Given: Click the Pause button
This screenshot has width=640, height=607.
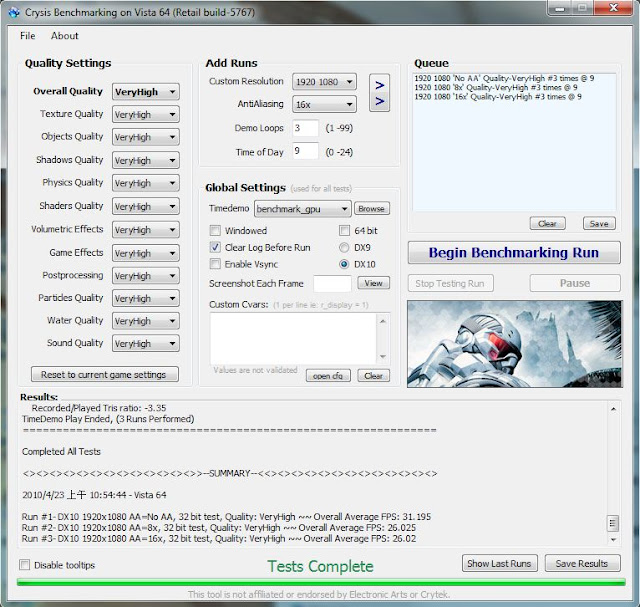Looking at the screenshot, I should click(575, 283).
